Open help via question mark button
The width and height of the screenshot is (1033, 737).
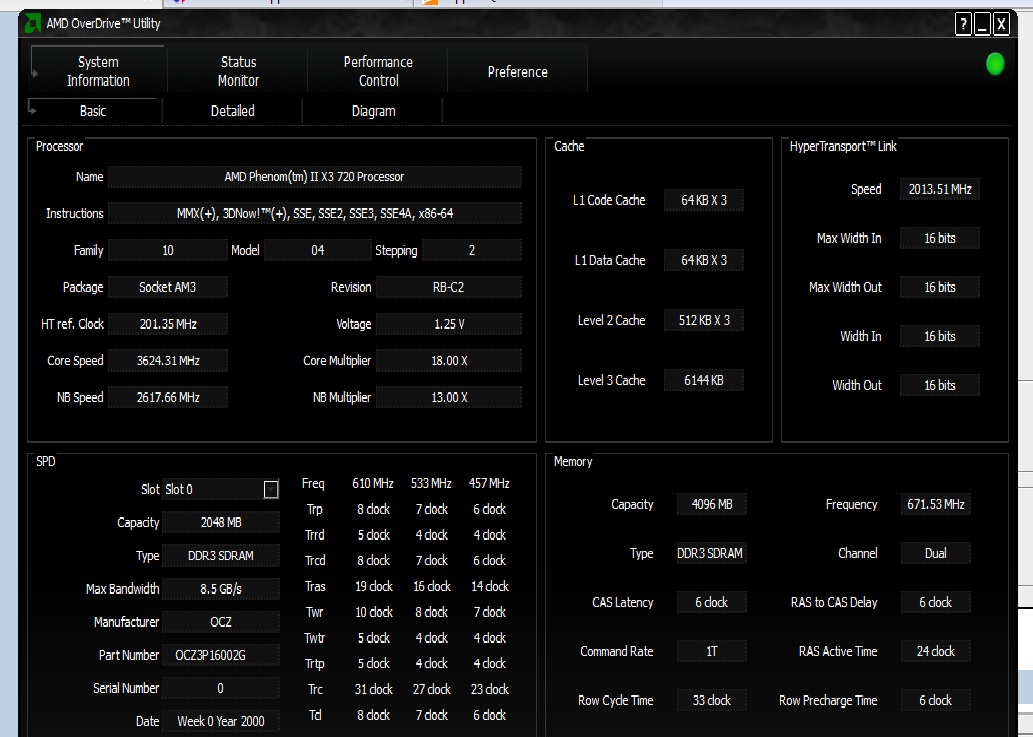click(x=963, y=24)
